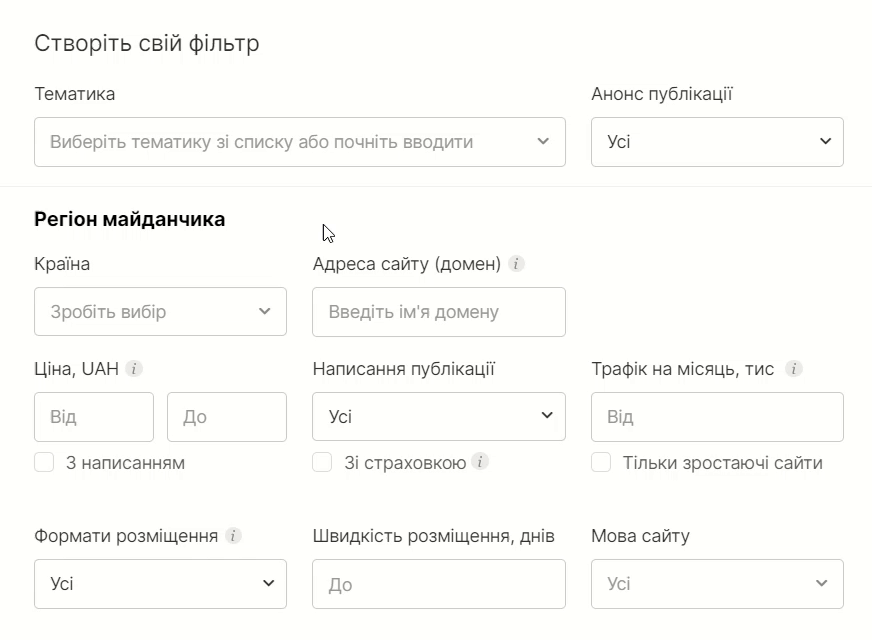This screenshot has width=872, height=640.
Task: Open the "Тематика" dropdown list
Action: [300, 142]
